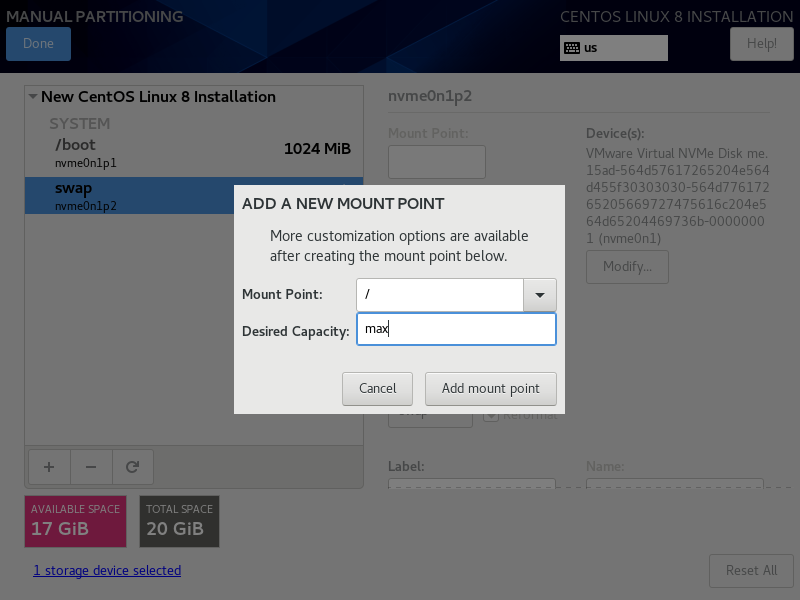Open the Mount Point dropdown arrow in the dialog
Screen dimensions: 800x600
(539, 295)
